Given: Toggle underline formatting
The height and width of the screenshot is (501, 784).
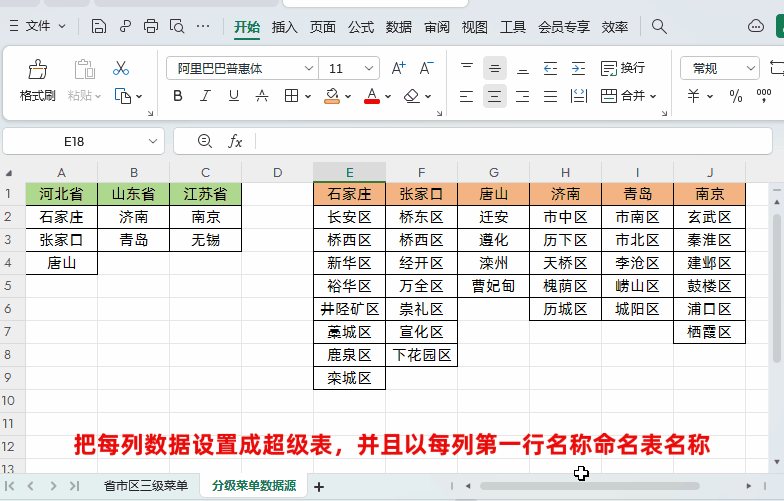Looking at the screenshot, I should 234,96.
